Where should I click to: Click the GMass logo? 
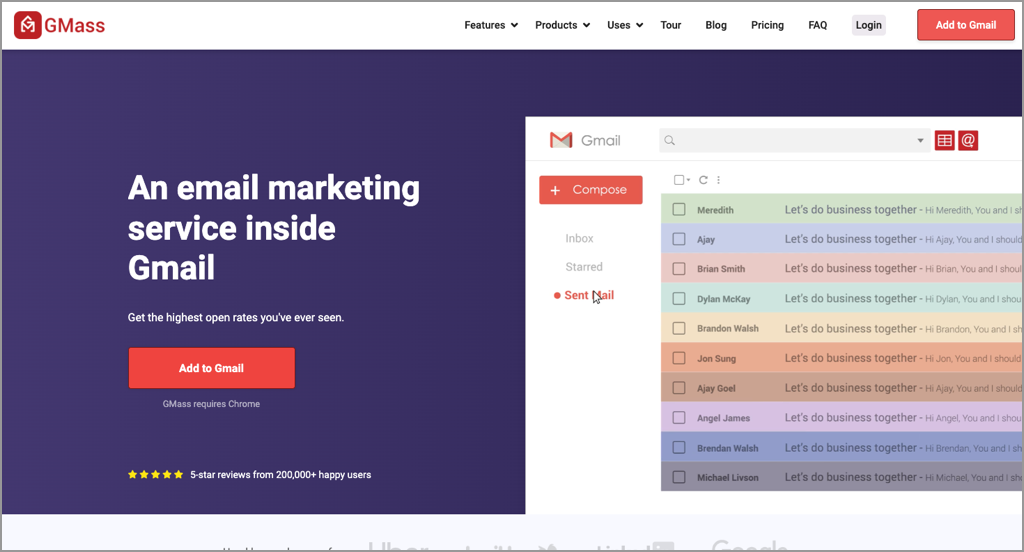(x=59, y=25)
